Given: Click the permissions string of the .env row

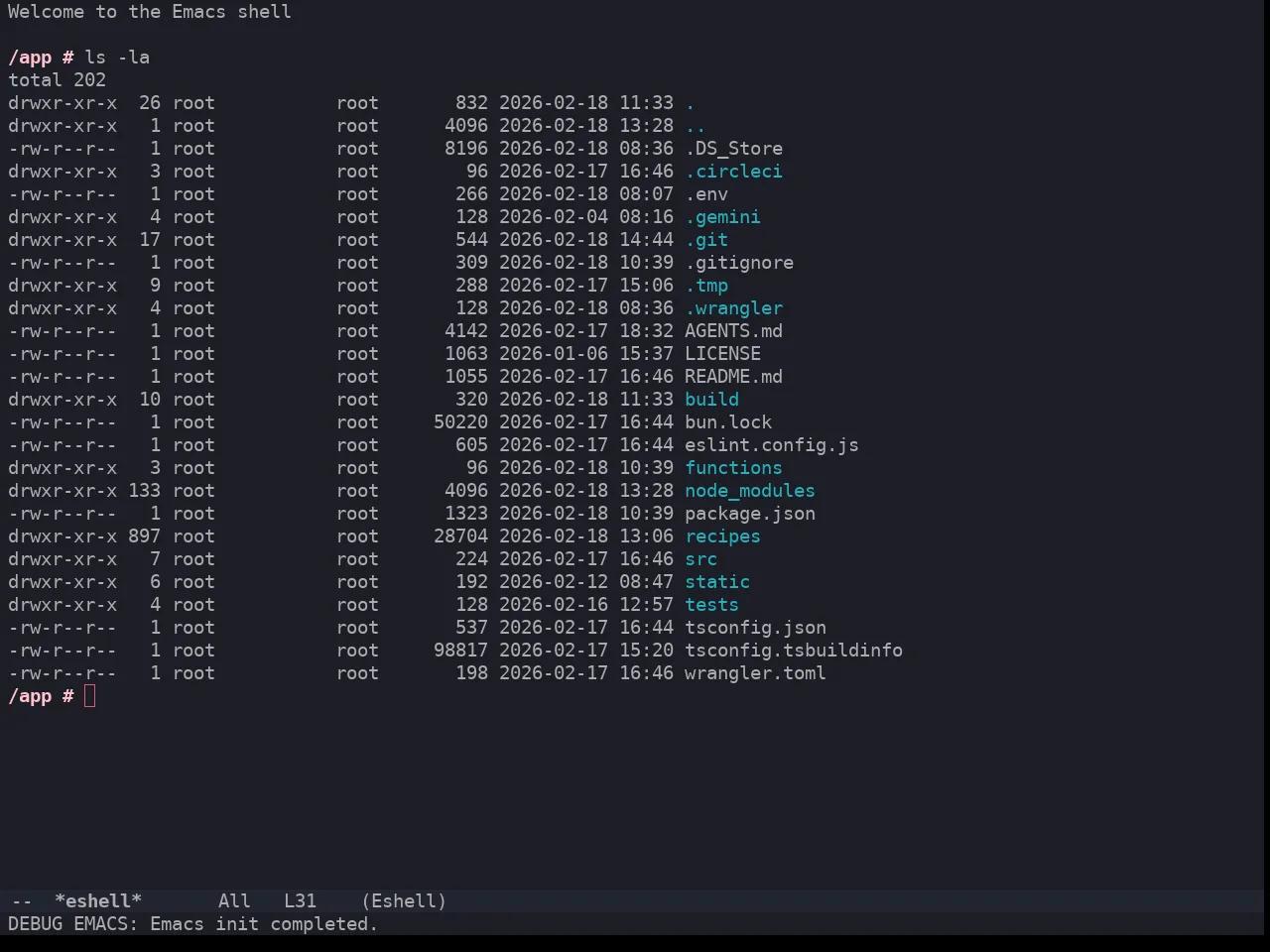Looking at the screenshot, I should click(63, 194).
